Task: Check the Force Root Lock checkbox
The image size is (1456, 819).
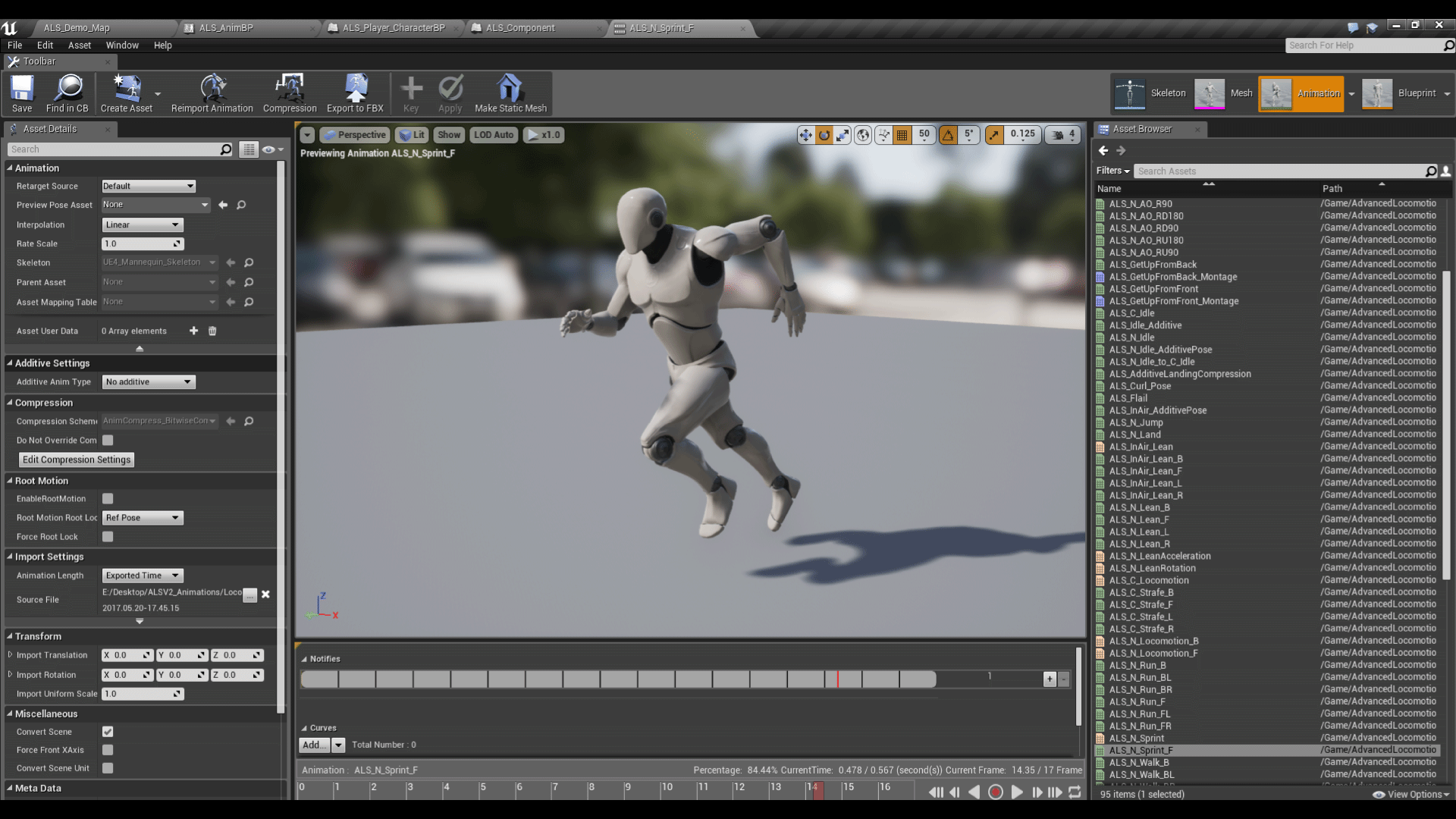Action: point(108,537)
